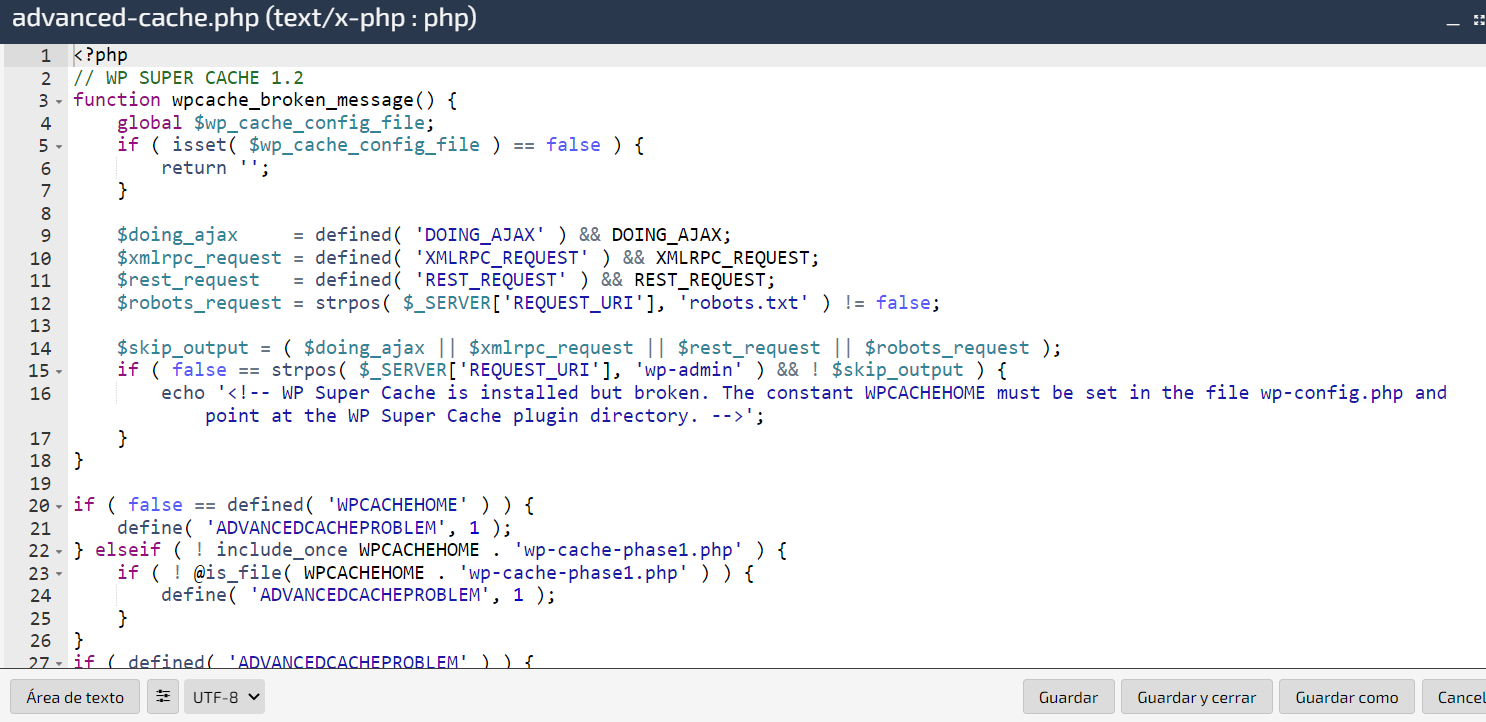The width and height of the screenshot is (1486, 722).
Task: Fold the isset if block on line 5
Action: pos(59,146)
